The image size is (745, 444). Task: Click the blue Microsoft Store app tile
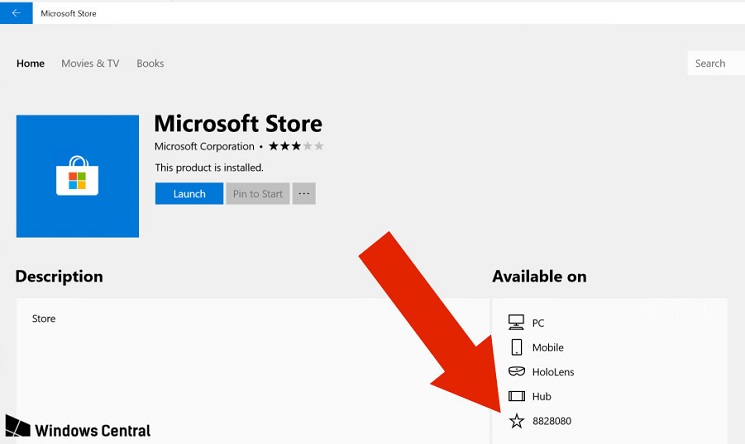click(77, 176)
